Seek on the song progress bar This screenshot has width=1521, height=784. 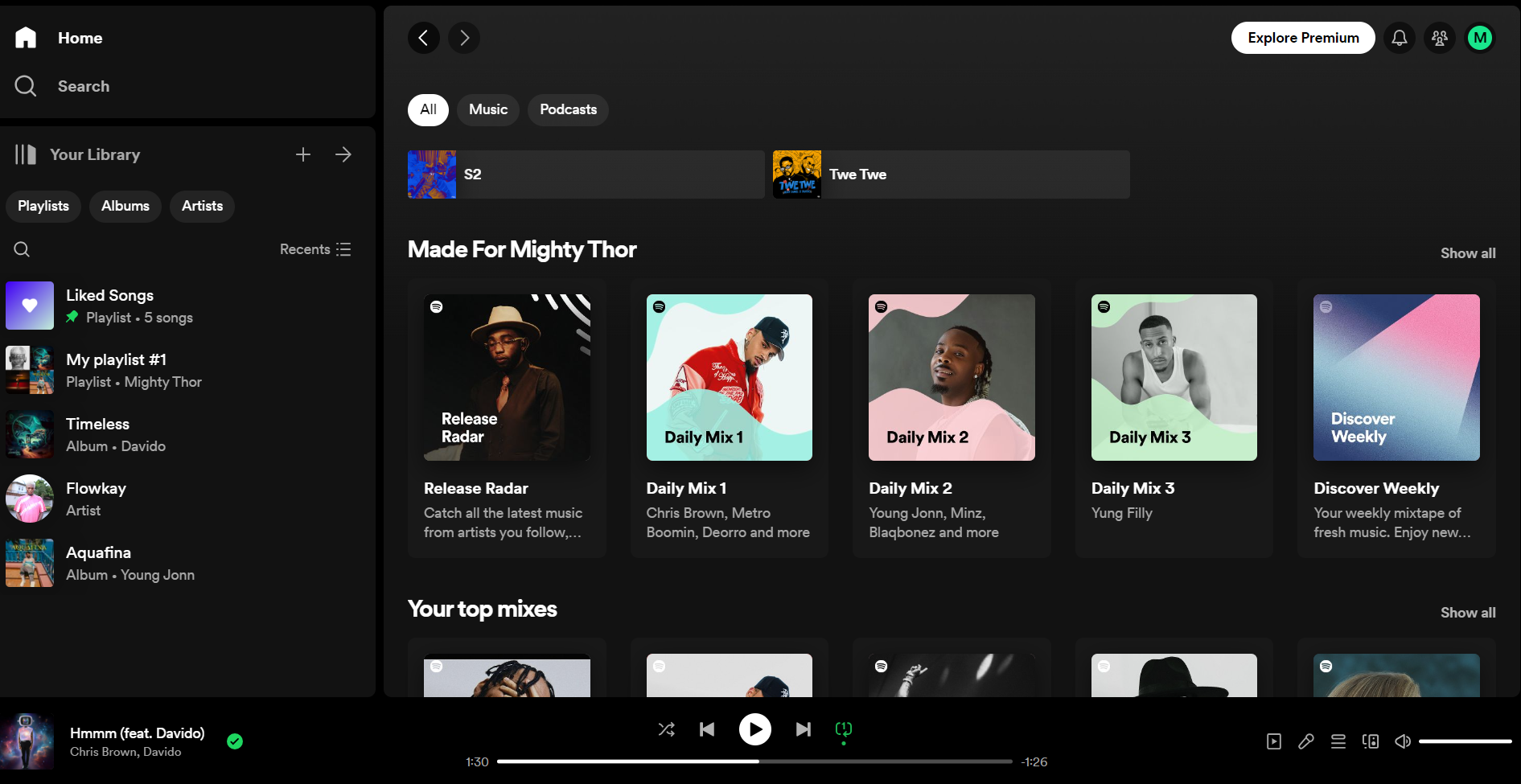pos(754,761)
